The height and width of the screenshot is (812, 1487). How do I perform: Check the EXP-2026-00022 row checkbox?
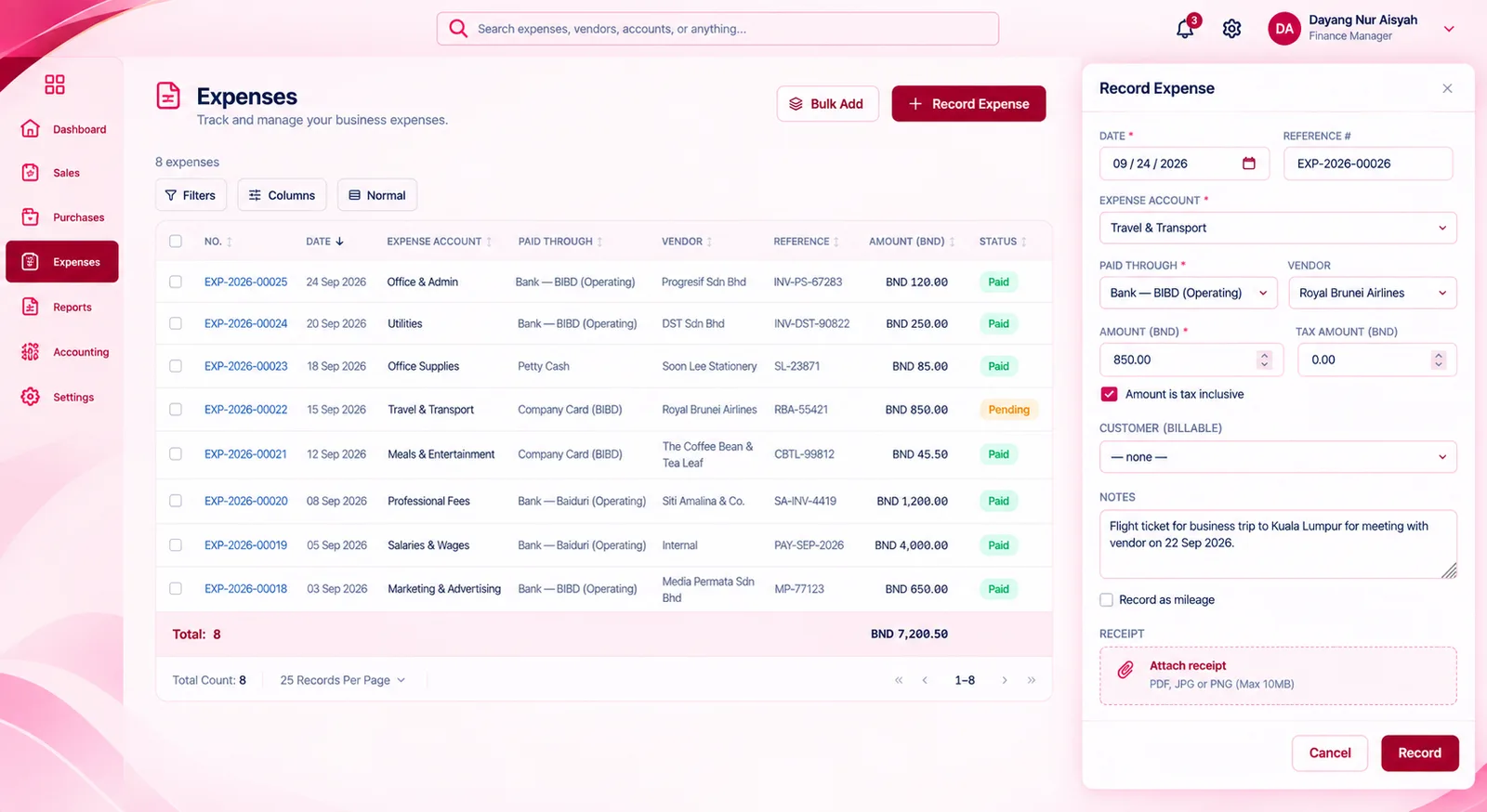[x=176, y=410]
